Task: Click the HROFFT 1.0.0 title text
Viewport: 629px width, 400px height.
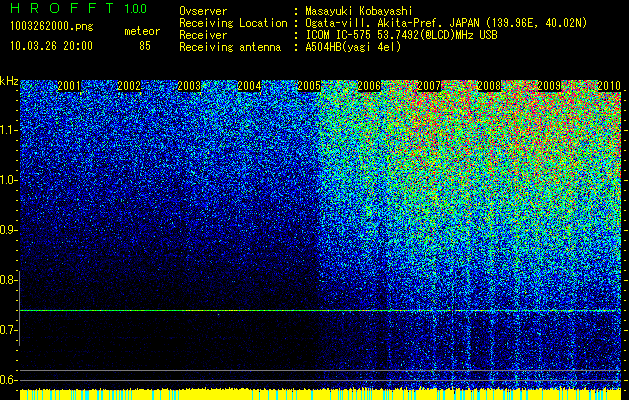Action: (x=78, y=8)
